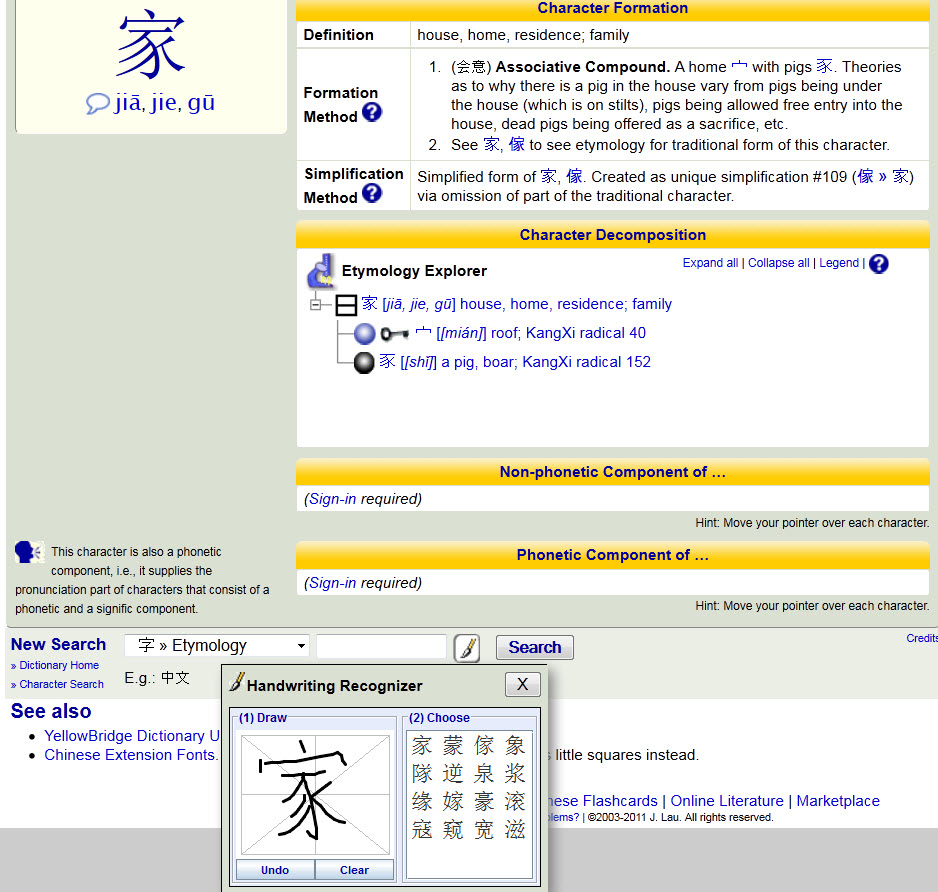Click the phonetic component head icon
938x892 pixels.
pyautogui.click(x=29, y=553)
